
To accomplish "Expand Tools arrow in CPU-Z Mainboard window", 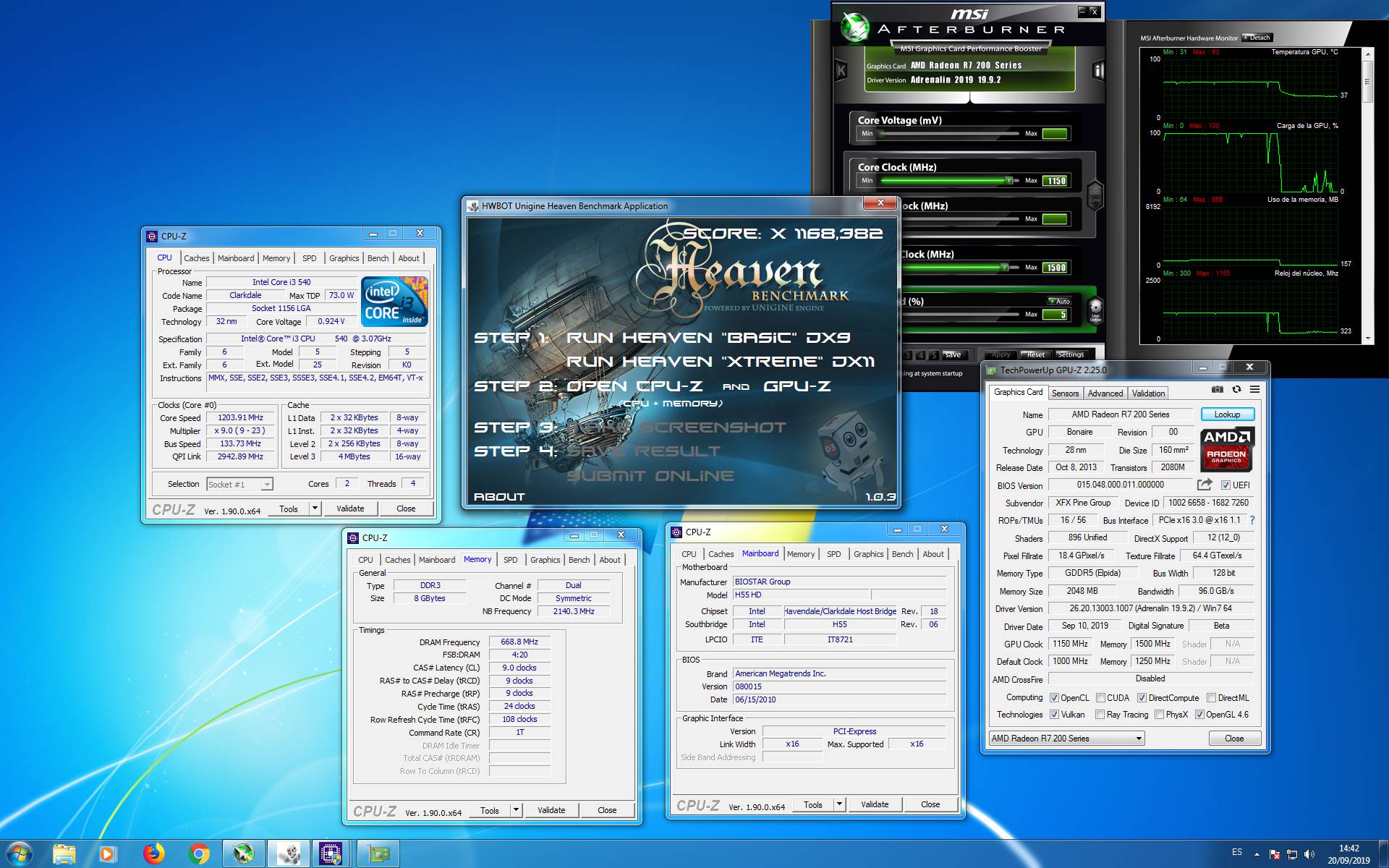I will (839, 804).
